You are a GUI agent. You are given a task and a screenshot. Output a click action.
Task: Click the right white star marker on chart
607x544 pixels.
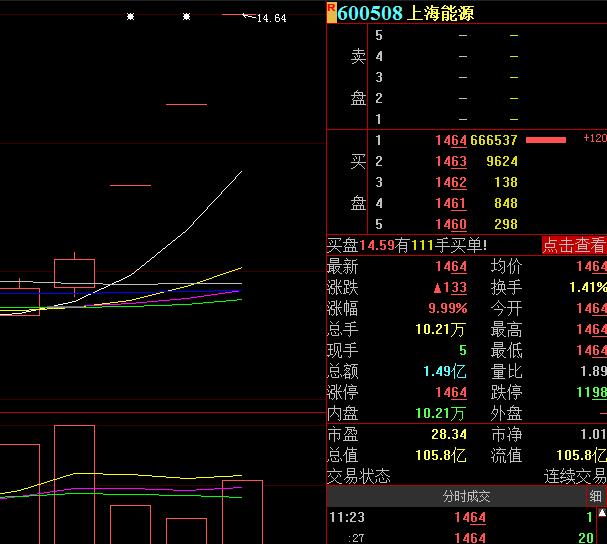point(186,16)
